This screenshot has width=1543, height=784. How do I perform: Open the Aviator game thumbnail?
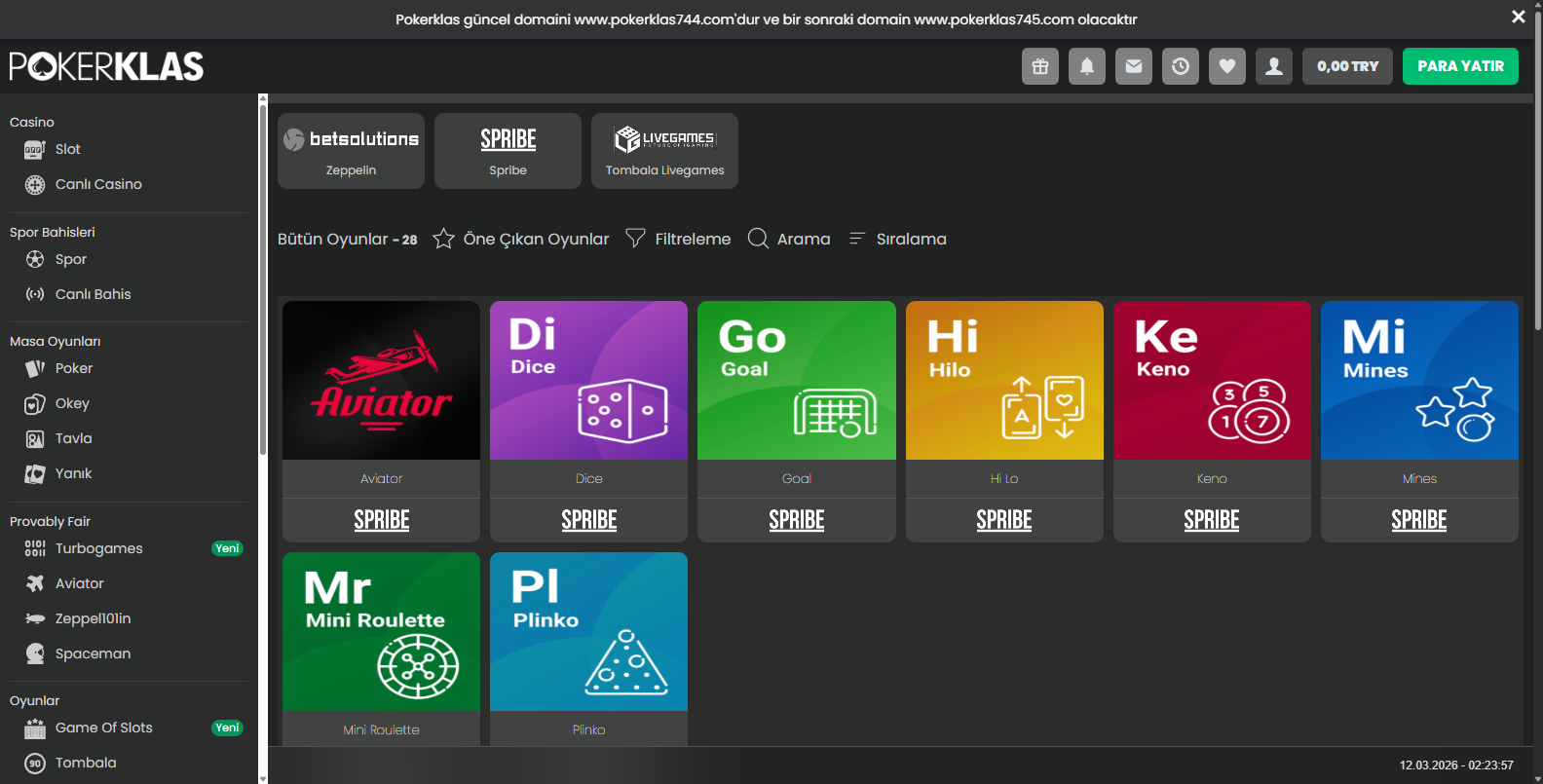(381, 381)
